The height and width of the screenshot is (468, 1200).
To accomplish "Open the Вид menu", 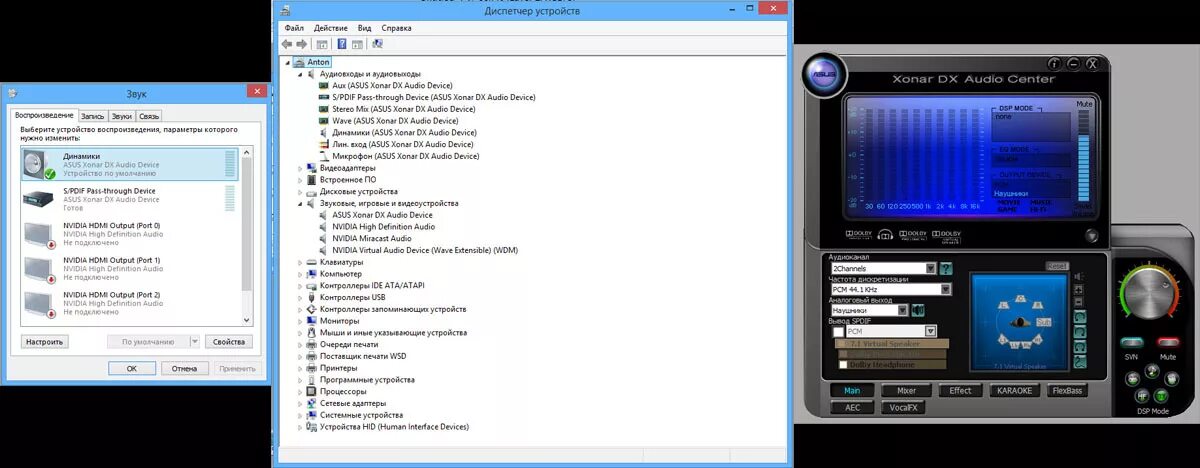I will click(x=364, y=28).
